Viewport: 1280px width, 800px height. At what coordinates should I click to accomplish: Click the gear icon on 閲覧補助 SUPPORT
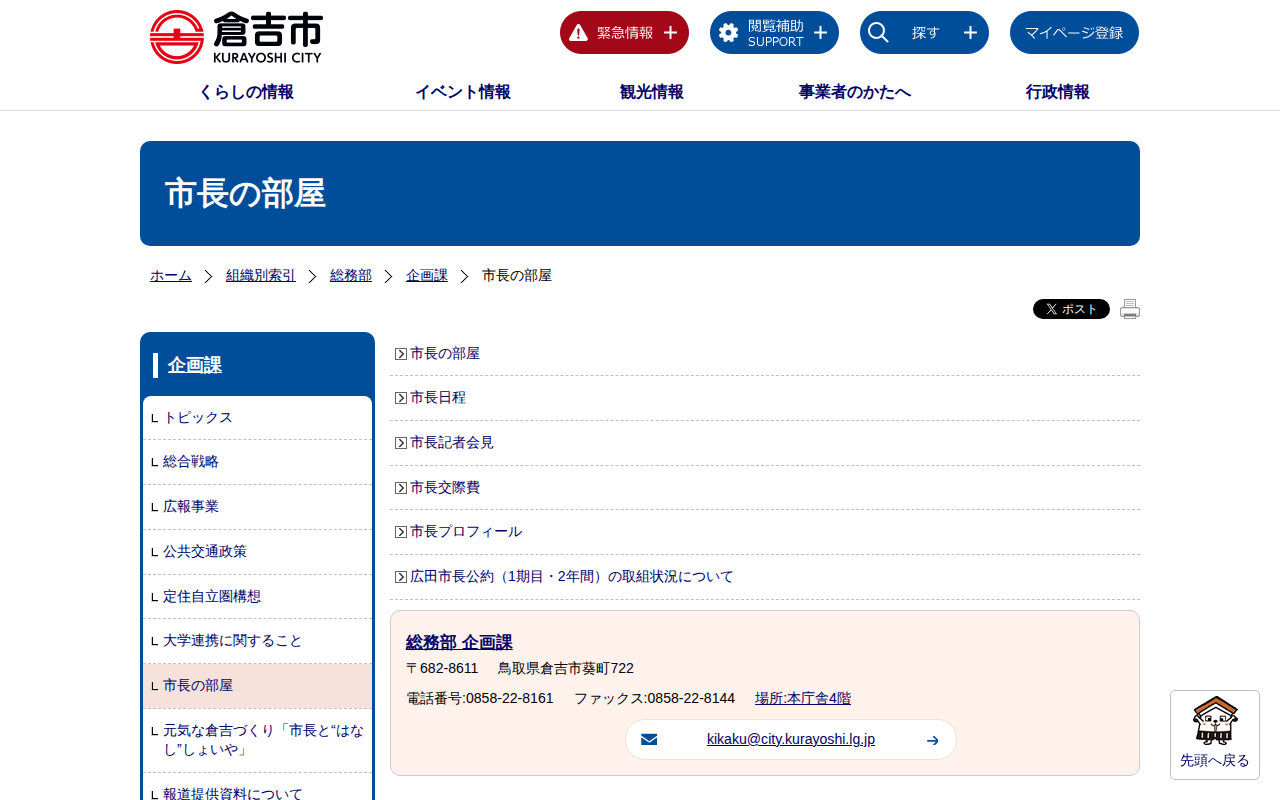tap(728, 33)
